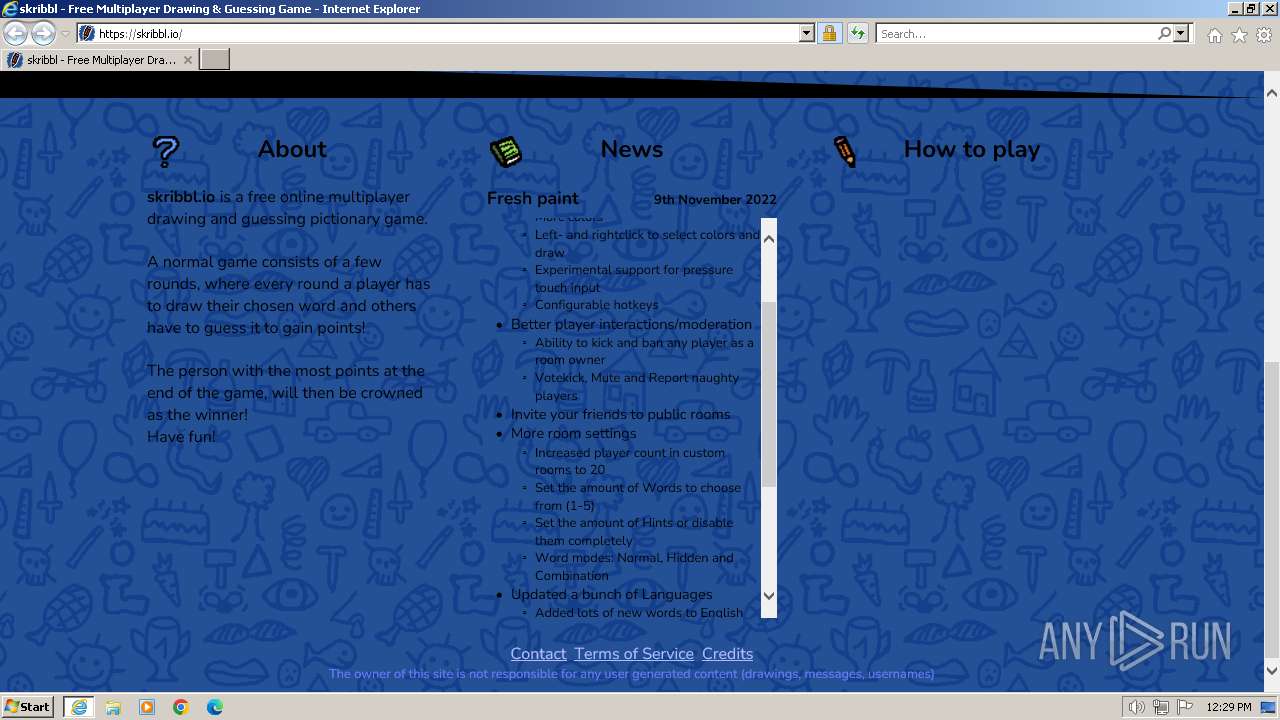Launch Chrome from the taskbar
The image size is (1280, 720).
tap(181, 707)
